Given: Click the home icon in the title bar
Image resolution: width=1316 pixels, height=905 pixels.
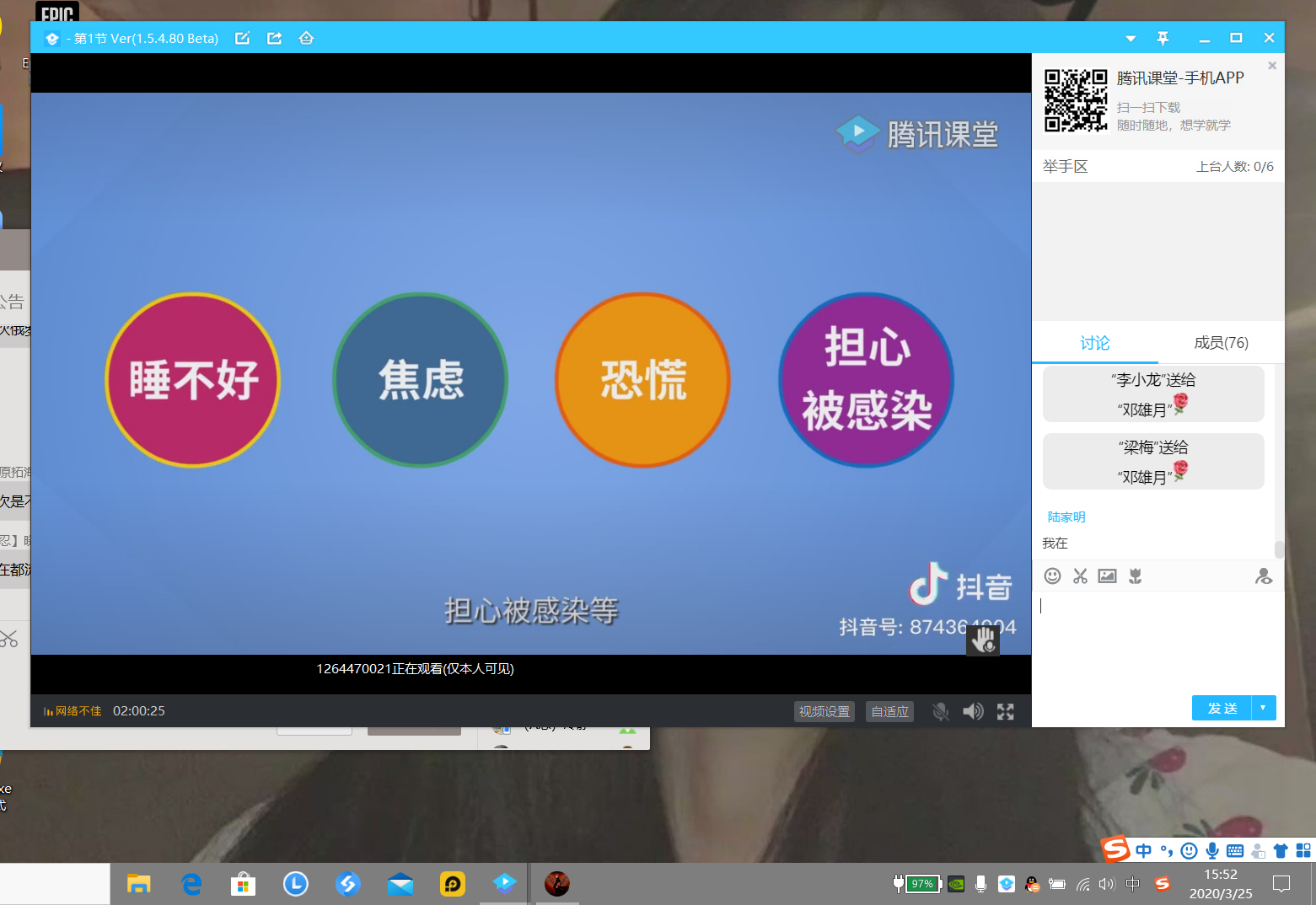Looking at the screenshot, I should point(306,38).
